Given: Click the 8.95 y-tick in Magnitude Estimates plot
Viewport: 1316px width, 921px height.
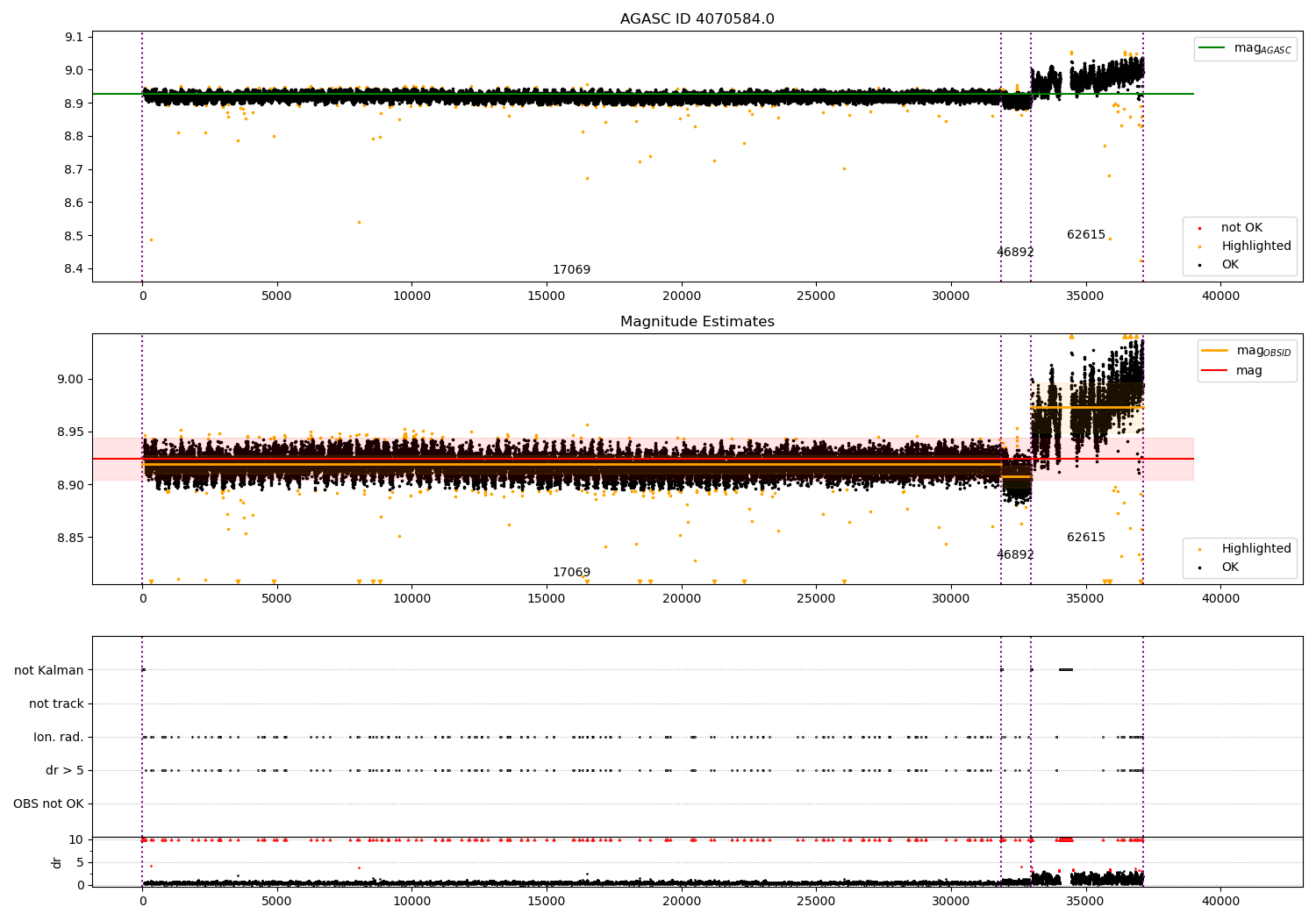Looking at the screenshot, I should click(71, 432).
